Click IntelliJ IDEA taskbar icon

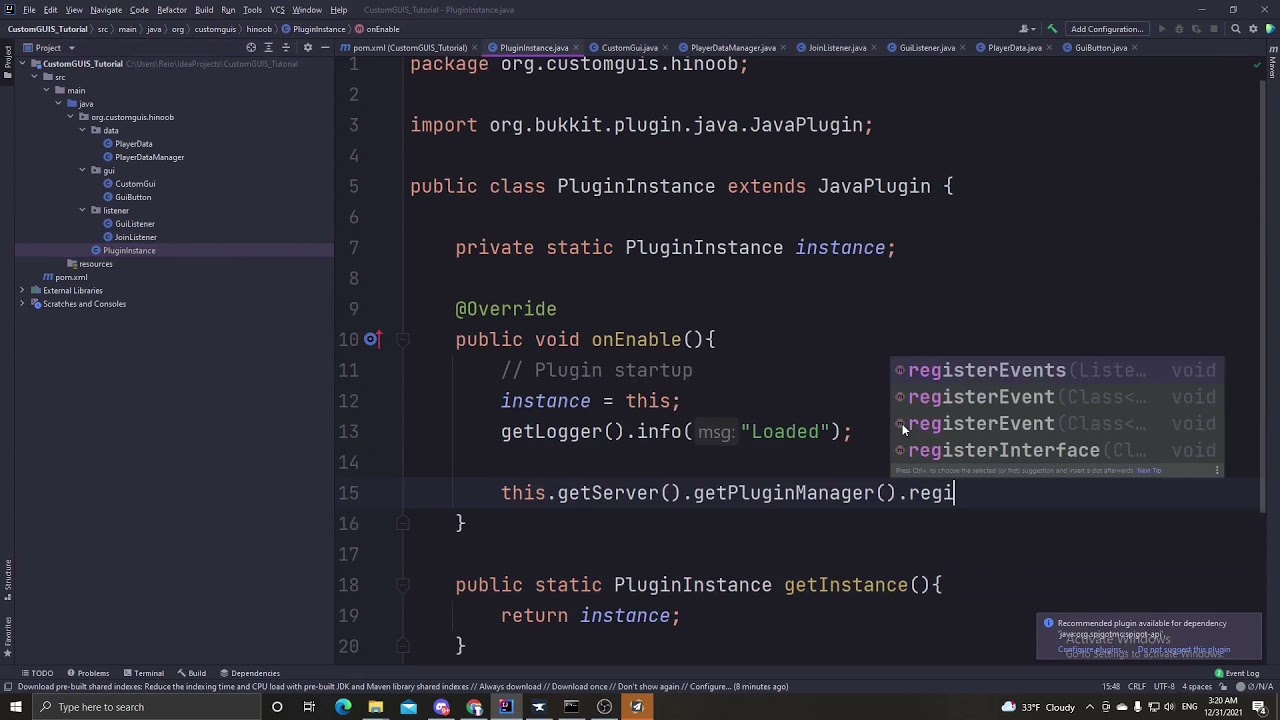click(506, 707)
